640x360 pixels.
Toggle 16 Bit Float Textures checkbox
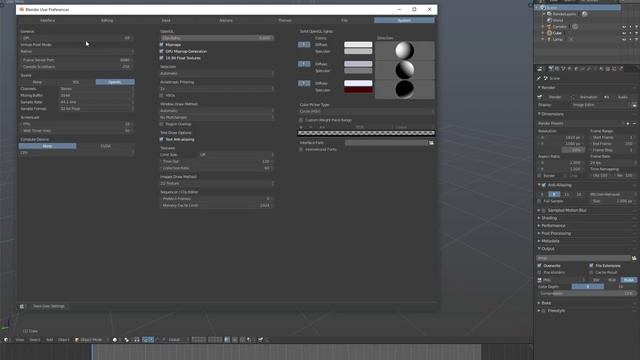tap(162, 58)
